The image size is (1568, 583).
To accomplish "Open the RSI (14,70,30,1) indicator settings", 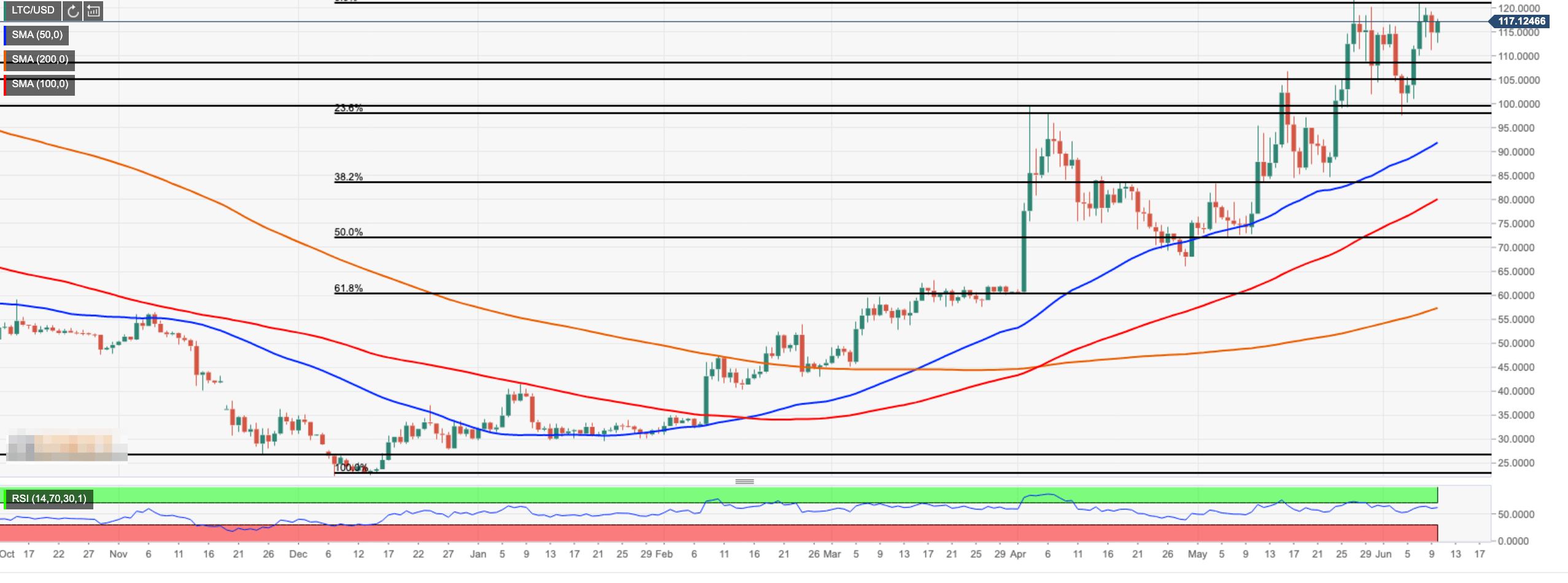I will tap(49, 498).
